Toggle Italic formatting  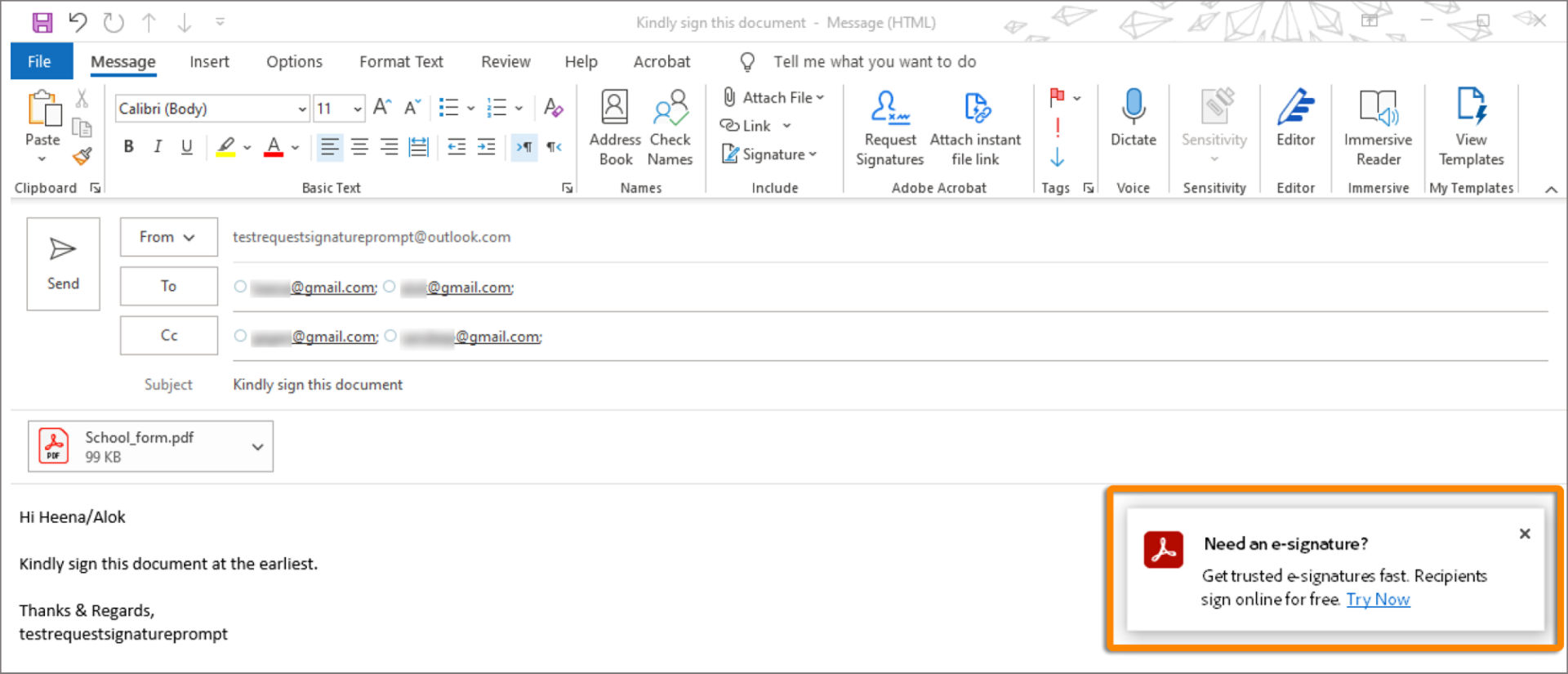coord(158,147)
